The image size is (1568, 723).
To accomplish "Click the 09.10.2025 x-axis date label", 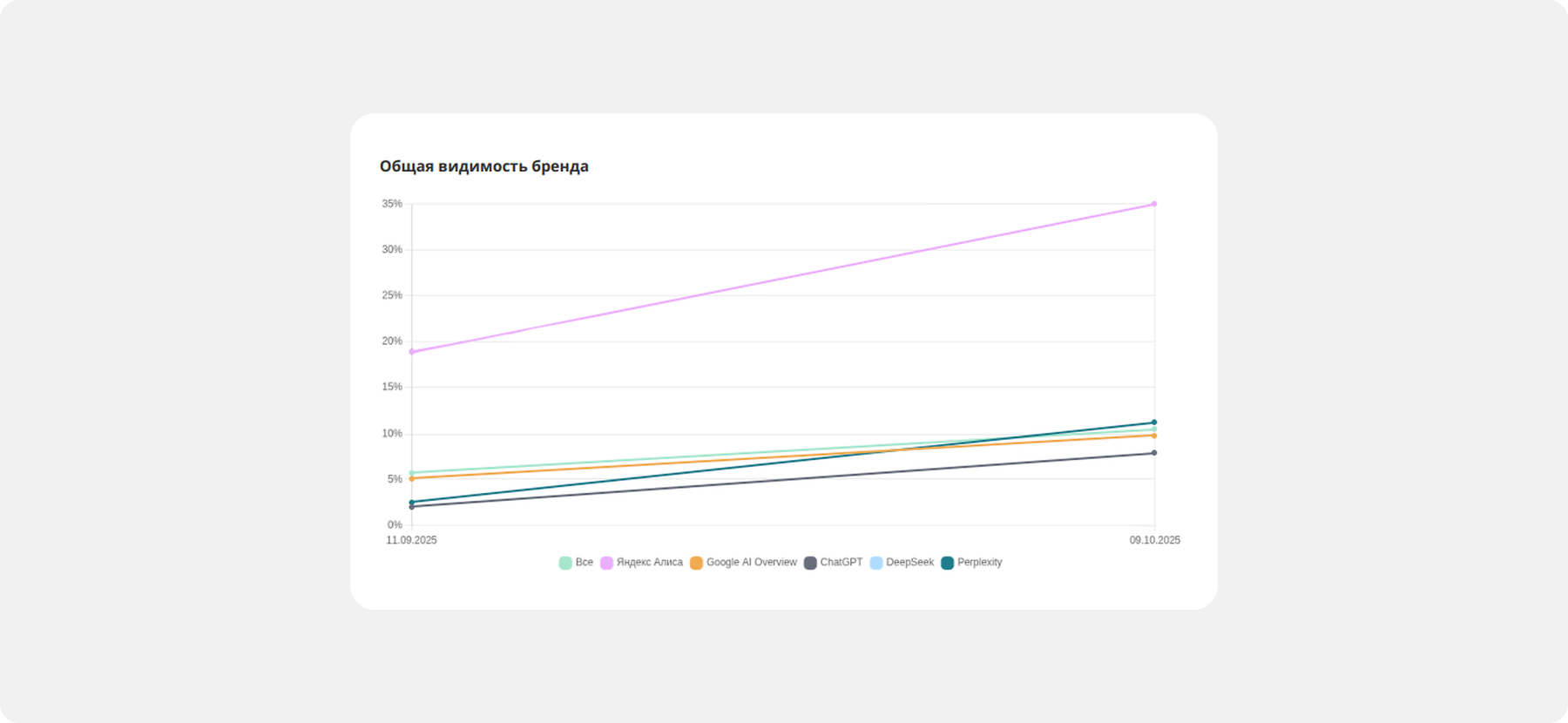I will 1154,540.
